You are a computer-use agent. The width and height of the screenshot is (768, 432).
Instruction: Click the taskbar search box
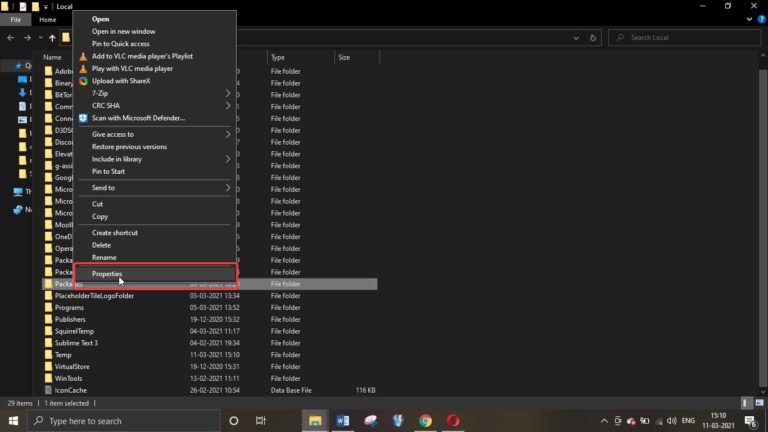(123, 421)
